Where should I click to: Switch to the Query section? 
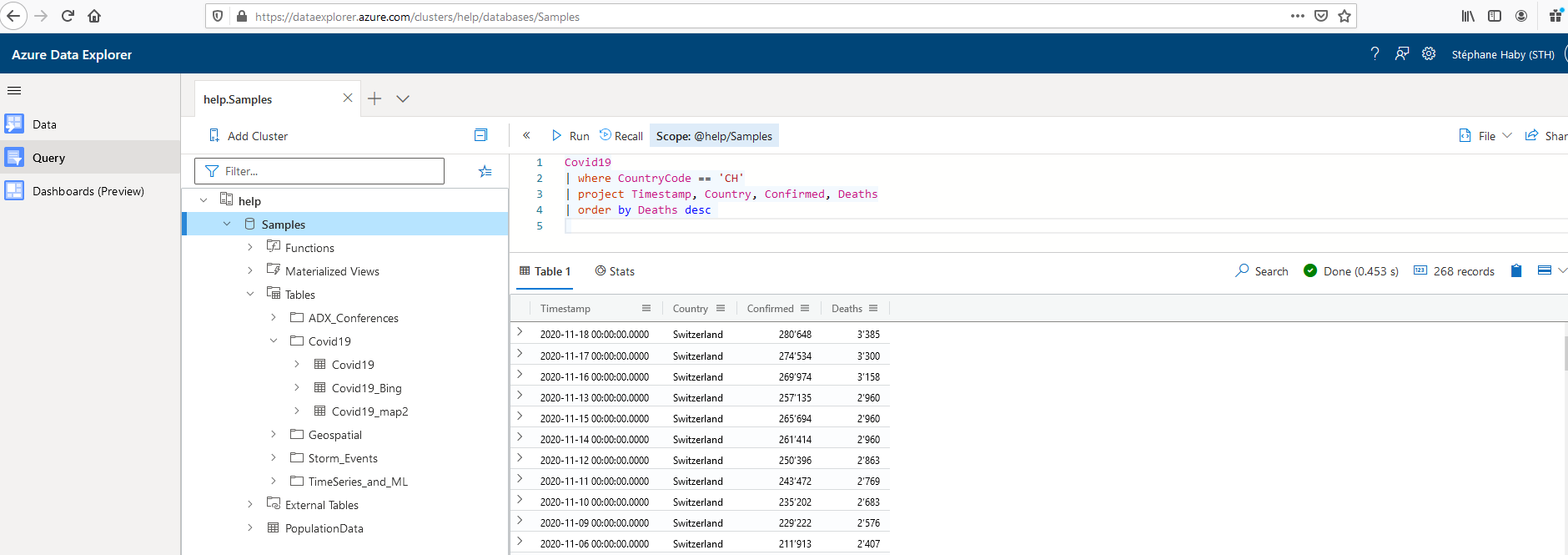pyautogui.click(x=90, y=158)
